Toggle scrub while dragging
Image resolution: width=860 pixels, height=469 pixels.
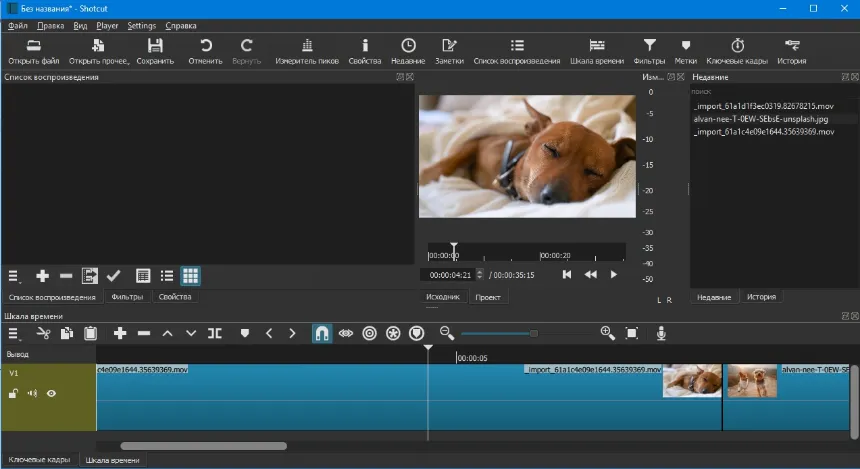[346, 333]
